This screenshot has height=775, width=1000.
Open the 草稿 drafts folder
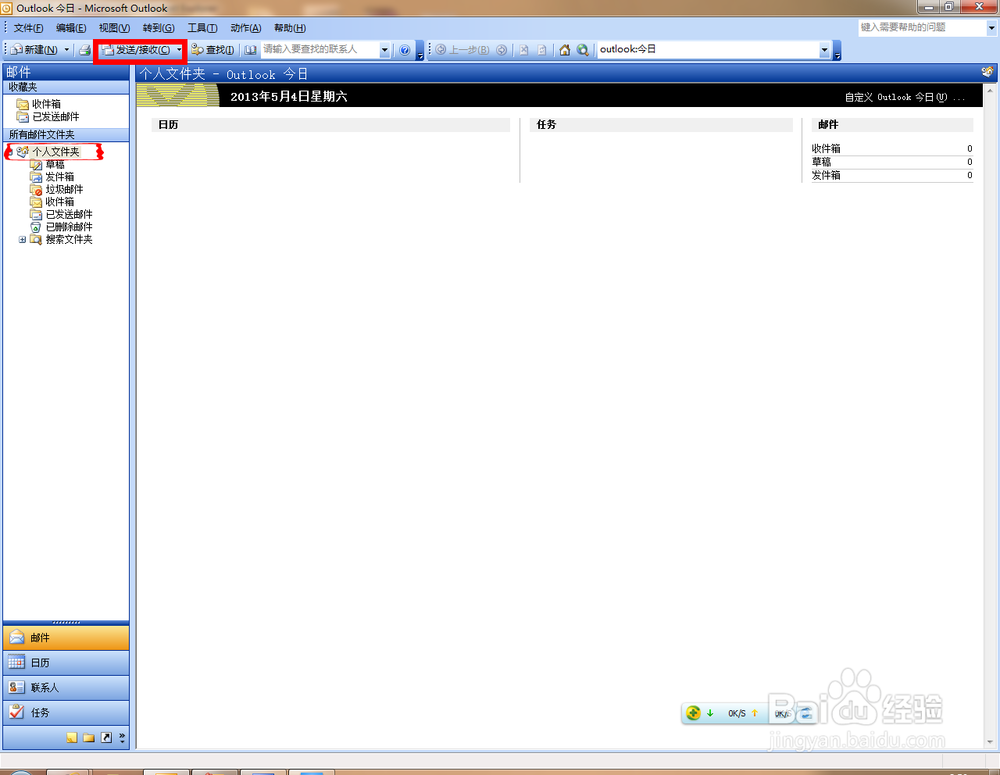click(54, 165)
